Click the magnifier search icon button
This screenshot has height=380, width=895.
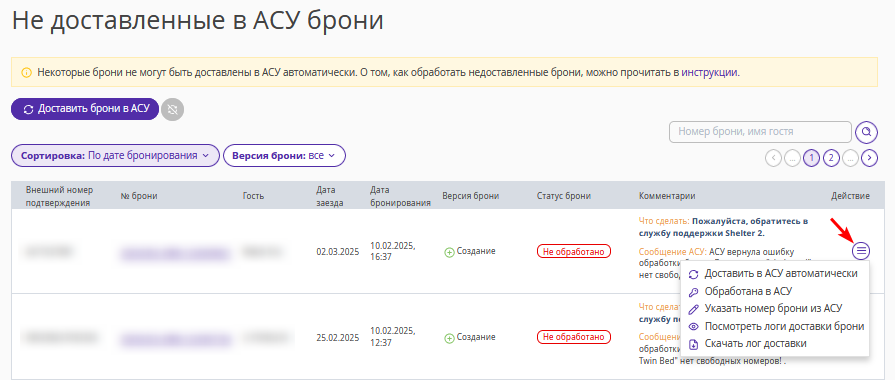[866, 132]
